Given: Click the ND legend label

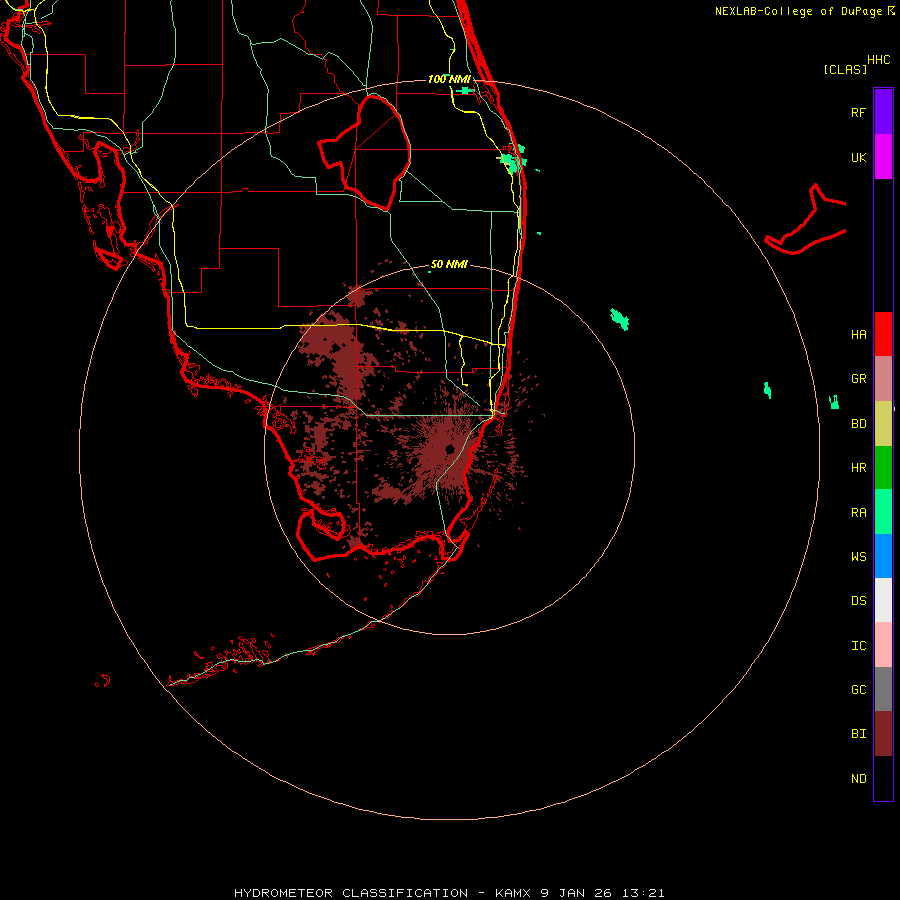Looking at the screenshot, I should point(858,778).
